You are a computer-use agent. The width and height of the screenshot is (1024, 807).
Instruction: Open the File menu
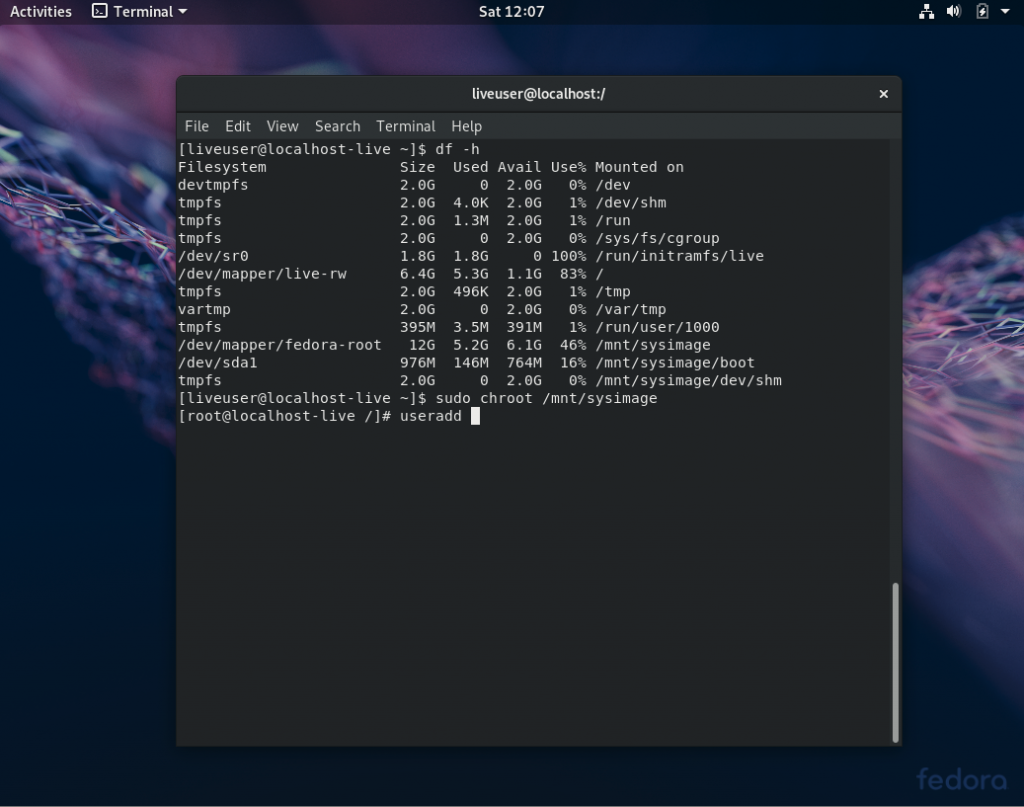click(x=196, y=126)
